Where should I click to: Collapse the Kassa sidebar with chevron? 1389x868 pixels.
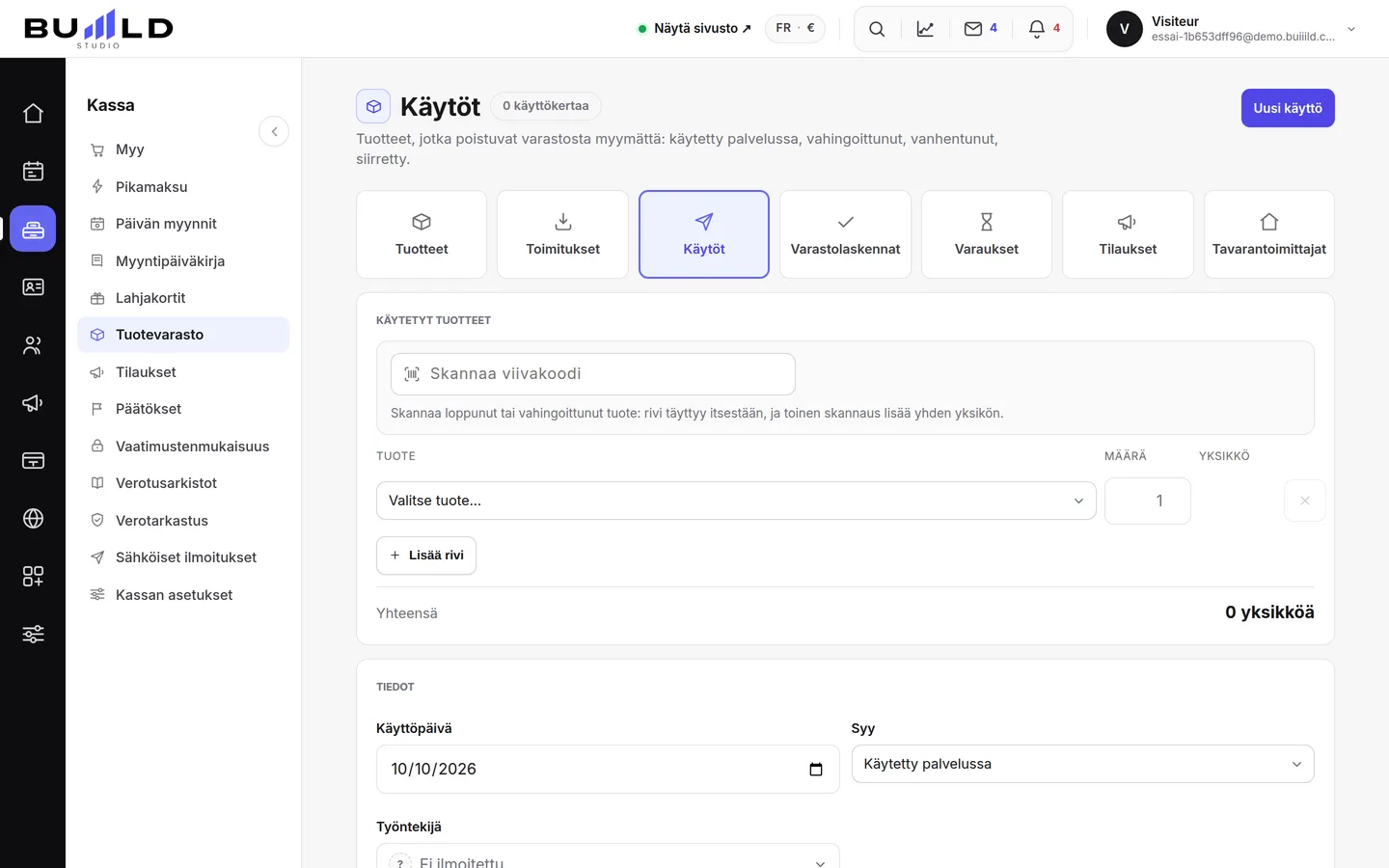tap(274, 131)
